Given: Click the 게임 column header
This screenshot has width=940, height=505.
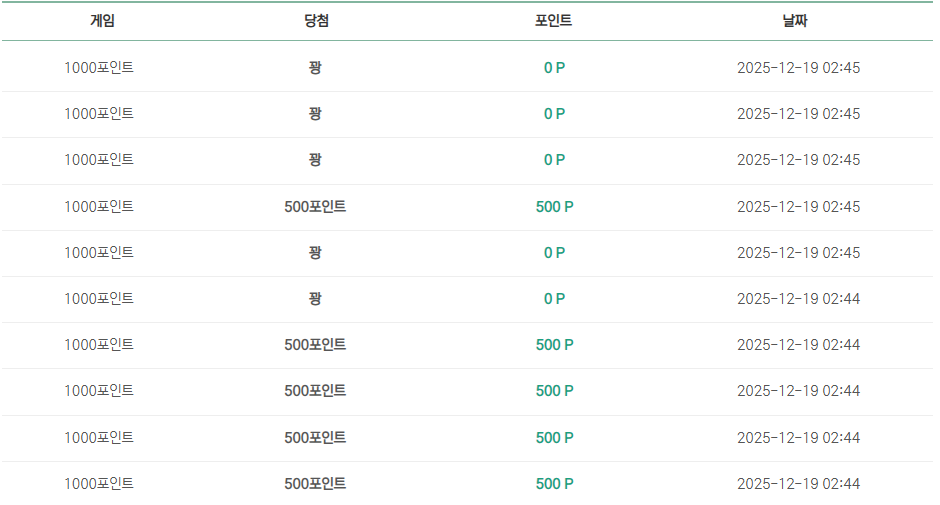Looking at the screenshot, I should coord(103,21).
